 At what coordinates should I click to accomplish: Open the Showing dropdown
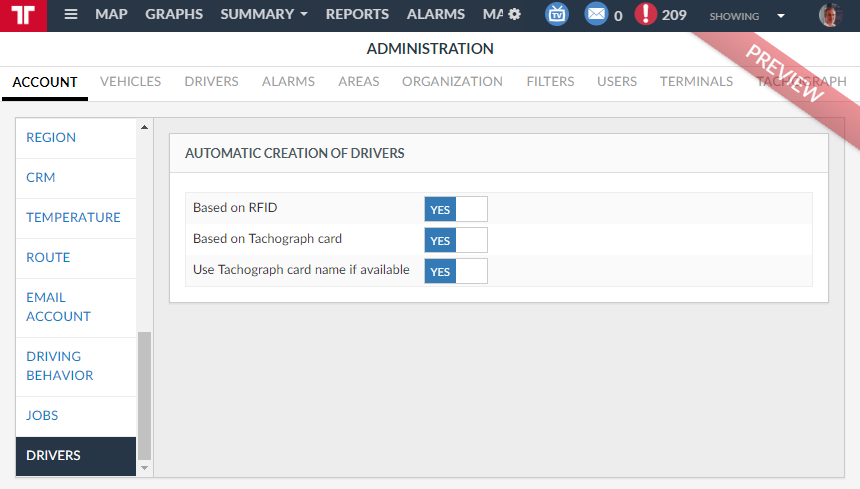(x=746, y=16)
